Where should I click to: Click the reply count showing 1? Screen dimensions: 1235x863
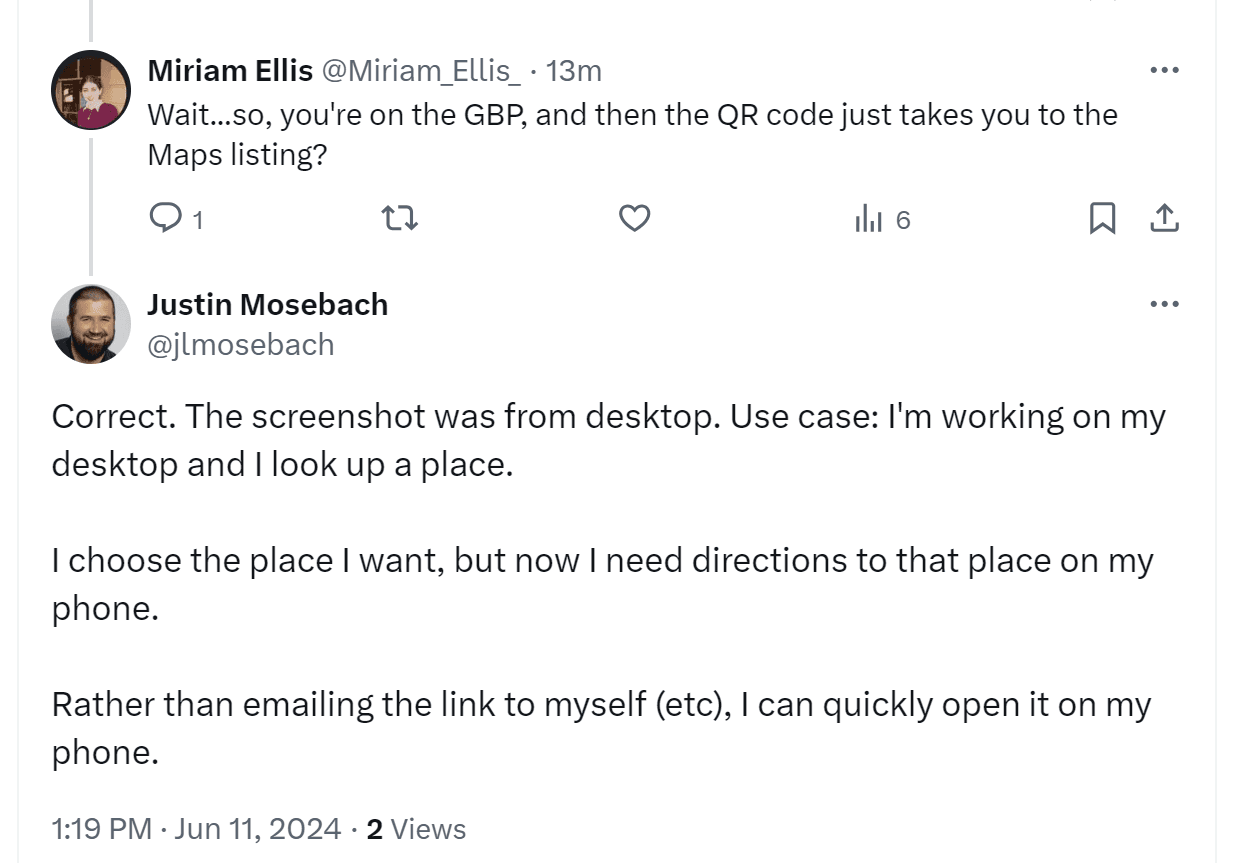(x=196, y=220)
